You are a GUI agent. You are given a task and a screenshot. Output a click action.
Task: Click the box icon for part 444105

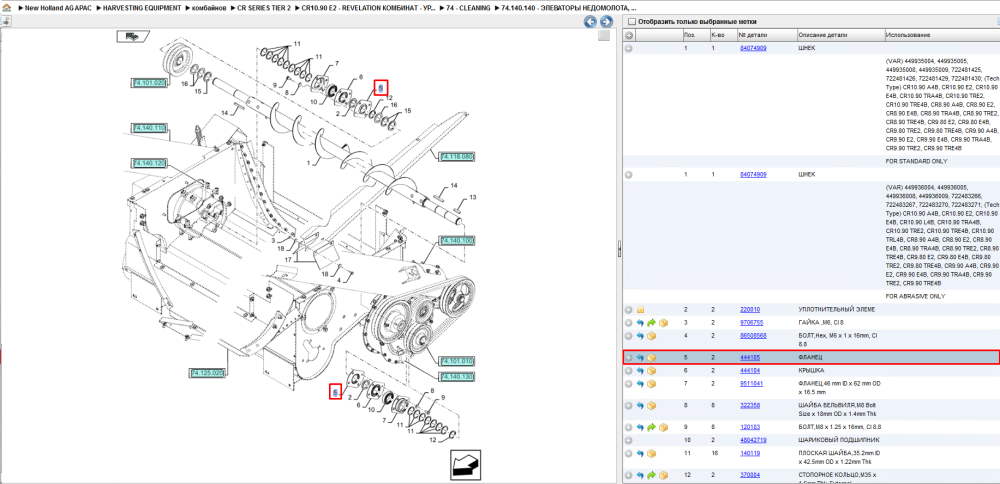tap(652, 358)
